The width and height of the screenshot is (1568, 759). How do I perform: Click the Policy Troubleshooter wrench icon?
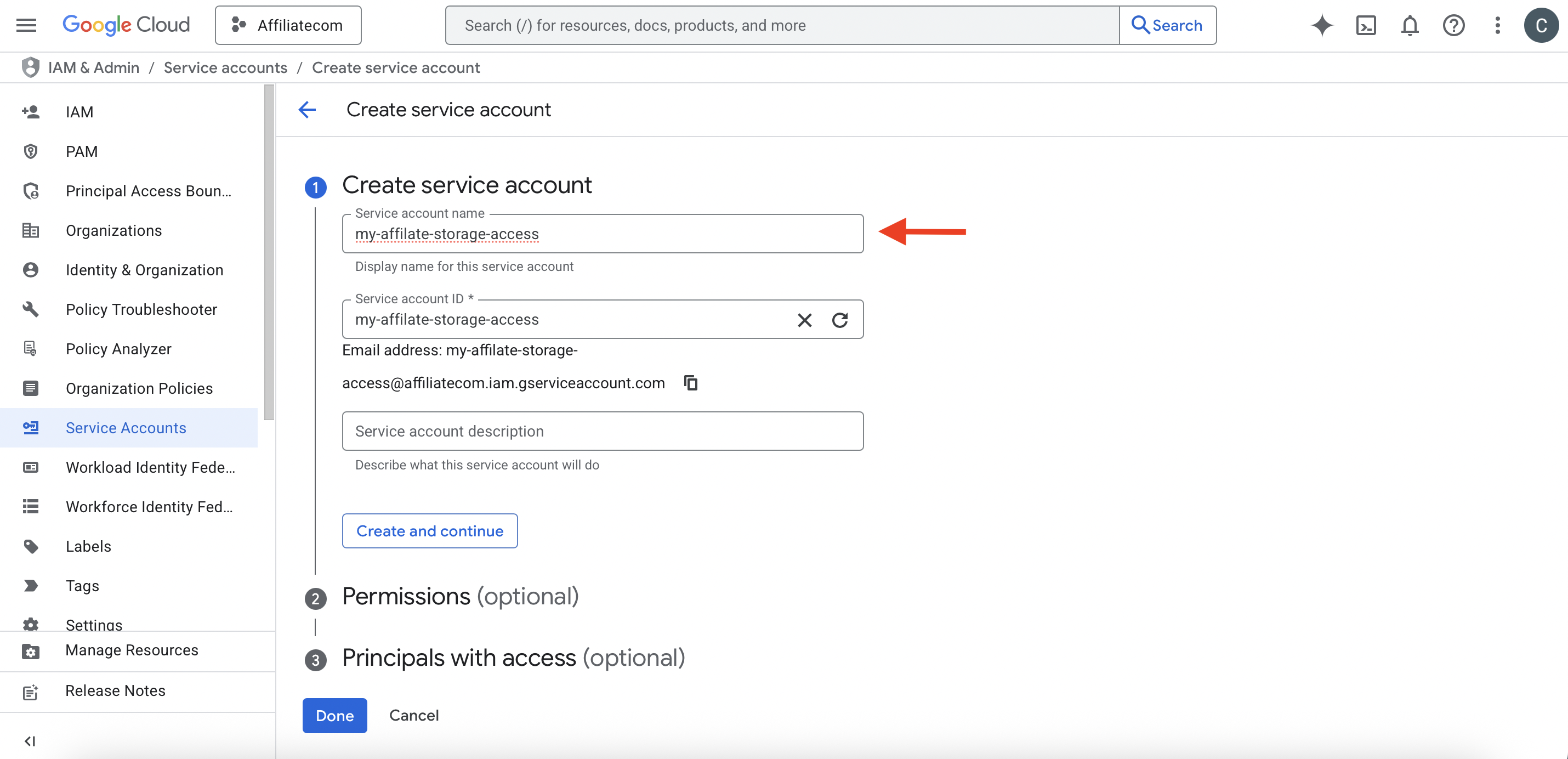31,309
